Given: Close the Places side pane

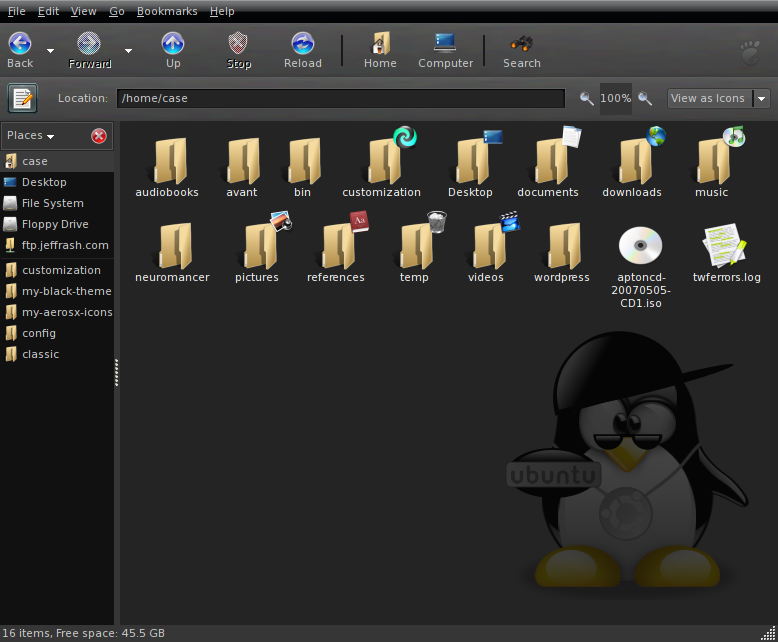Looking at the screenshot, I should [x=99, y=135].
